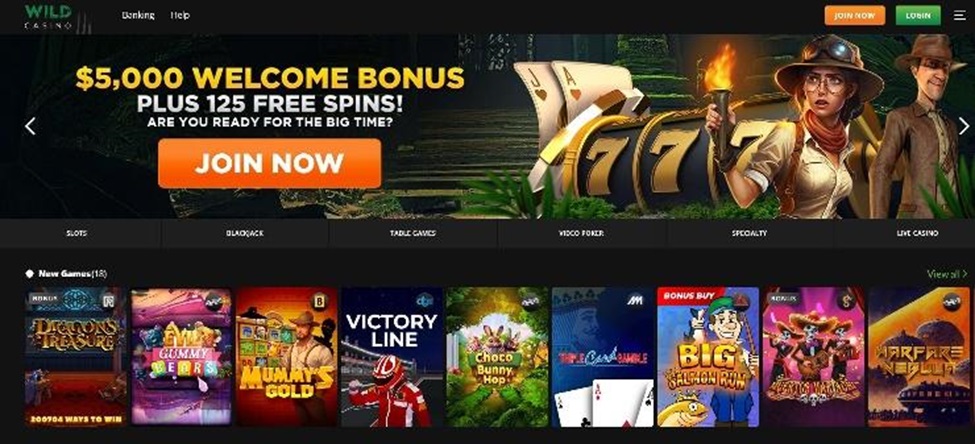
Task: Open the Banking menu item
Action: (138, 15)
